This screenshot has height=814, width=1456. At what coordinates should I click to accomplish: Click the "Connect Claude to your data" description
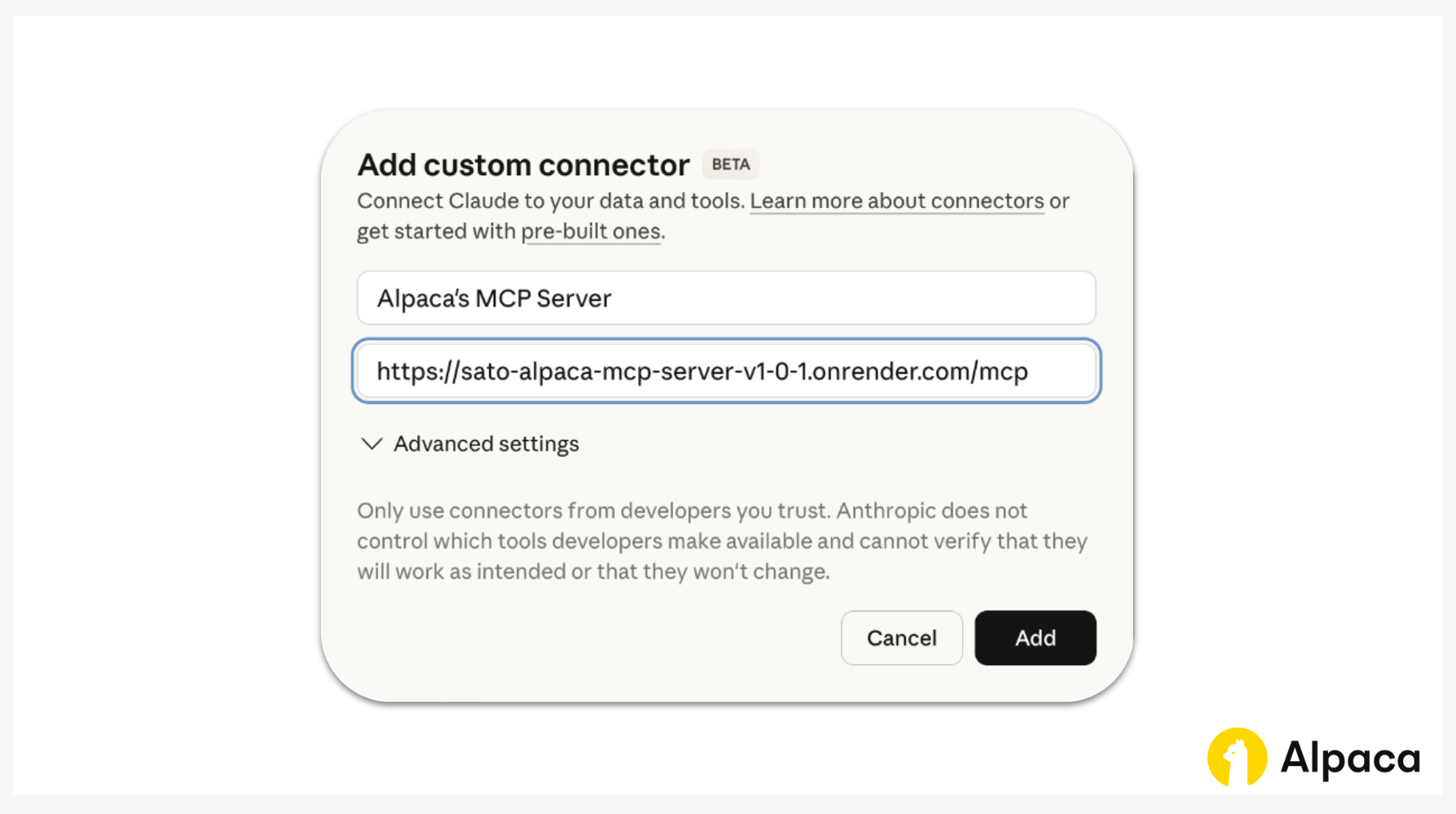click(551, 201)
